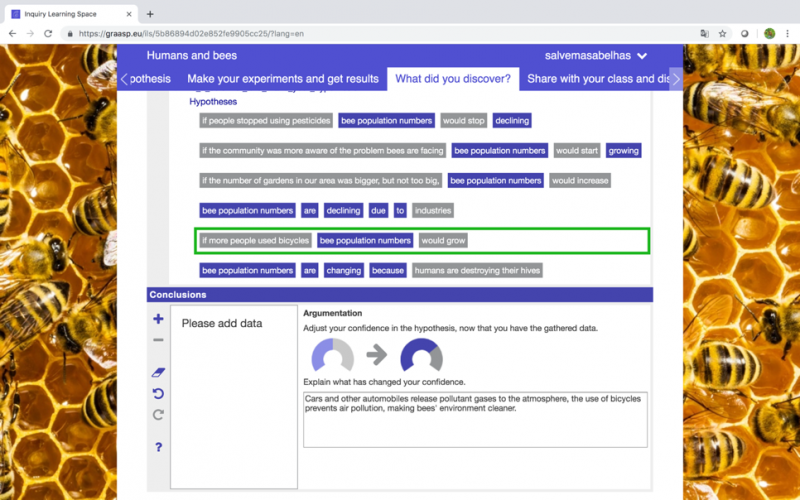
Task: Switch to Make your experiments and get results tab
Action: [283, 79]
